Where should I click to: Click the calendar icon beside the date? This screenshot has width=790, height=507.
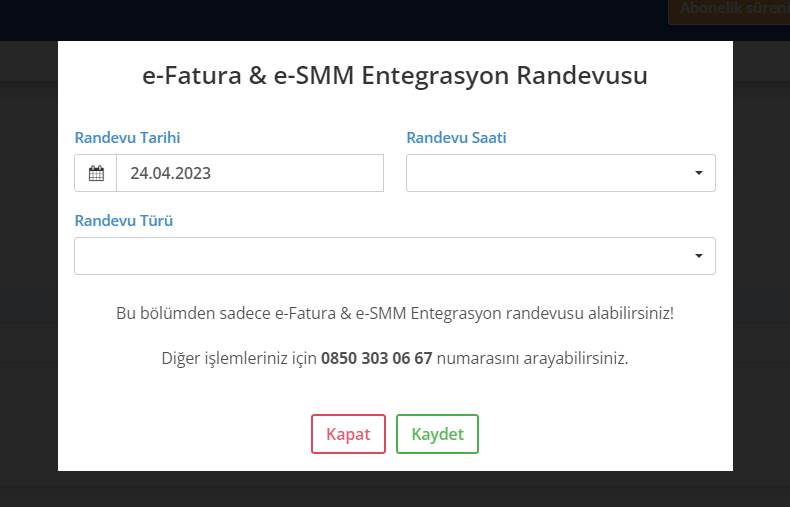coord(96,173)
